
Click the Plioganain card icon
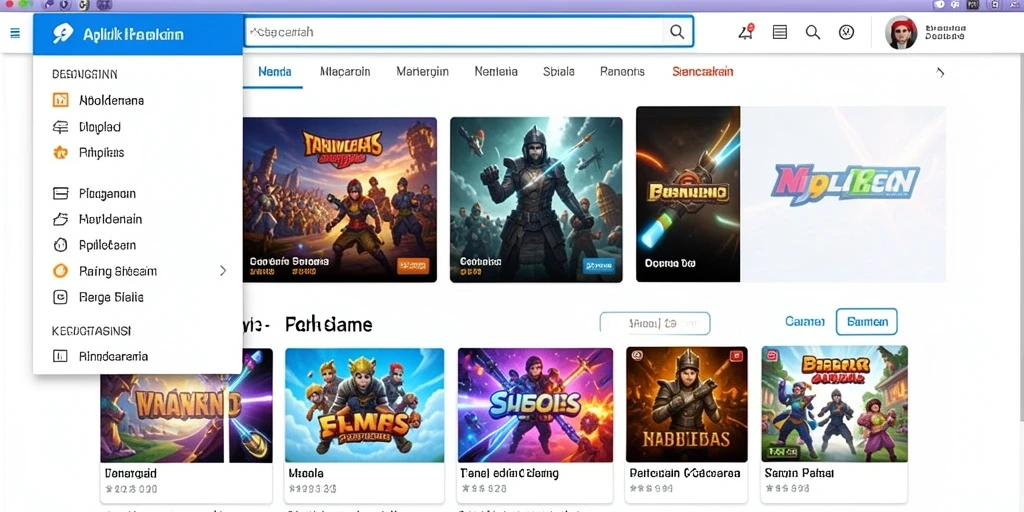(60, 193)
